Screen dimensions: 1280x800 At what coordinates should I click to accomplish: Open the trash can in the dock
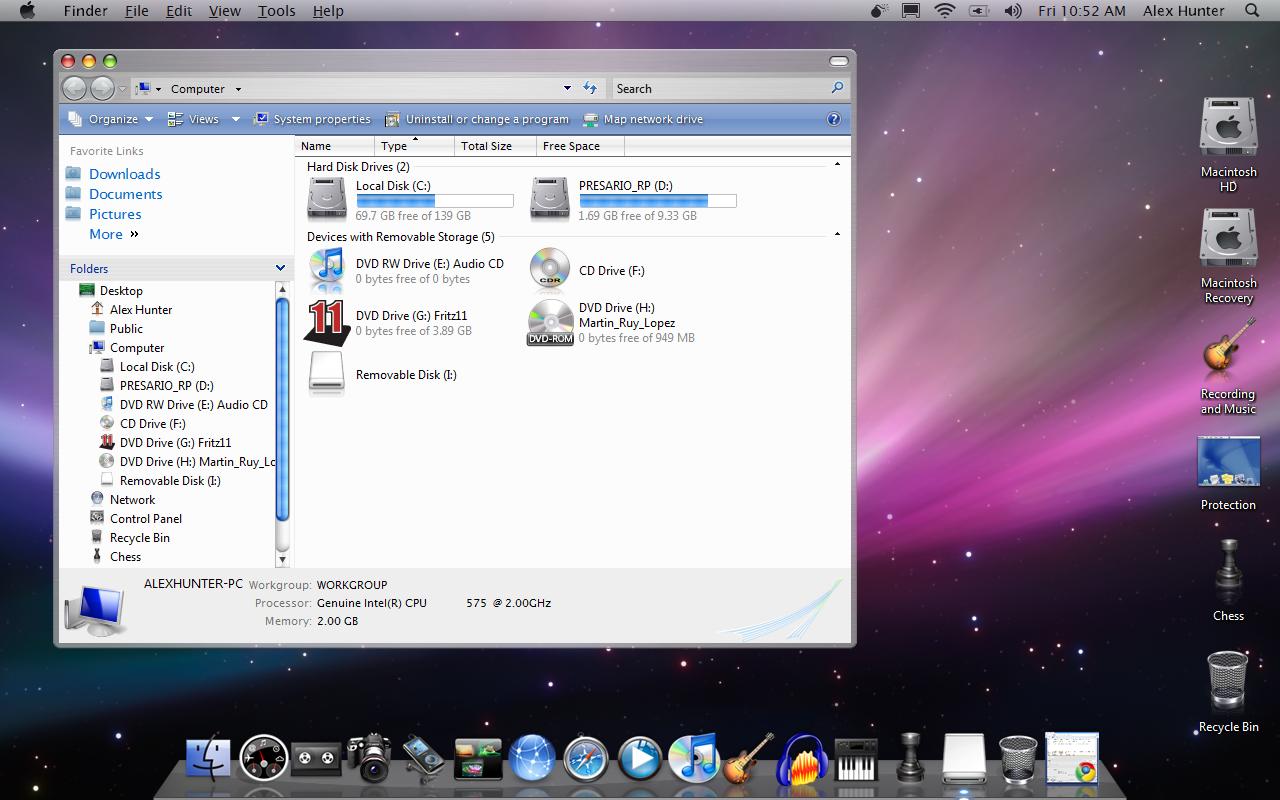[x=1018, y=758]
